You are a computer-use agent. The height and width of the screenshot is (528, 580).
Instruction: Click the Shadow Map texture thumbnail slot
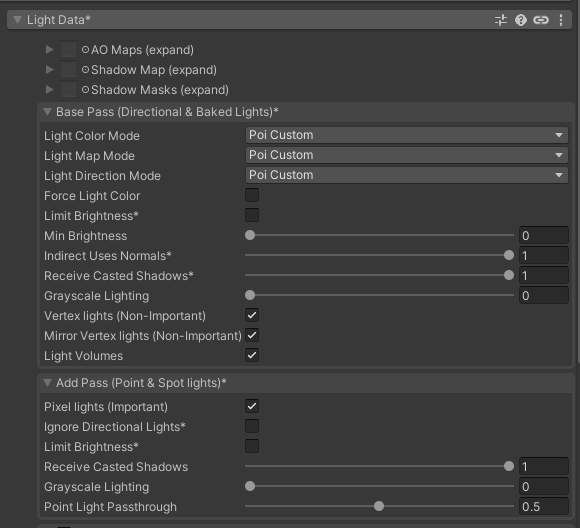[69, 70]
